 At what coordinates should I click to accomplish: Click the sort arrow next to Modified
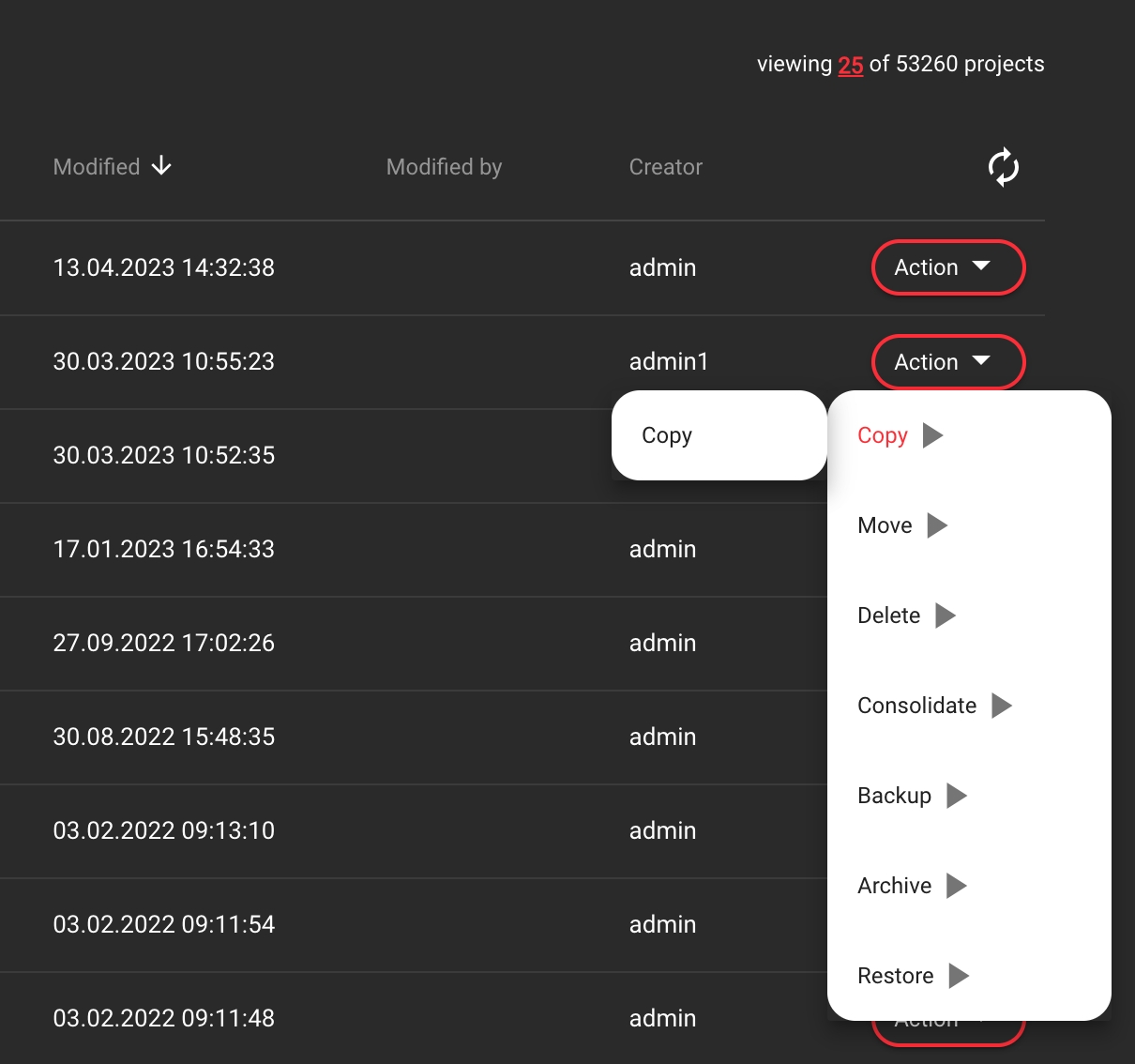click(161, 166)
